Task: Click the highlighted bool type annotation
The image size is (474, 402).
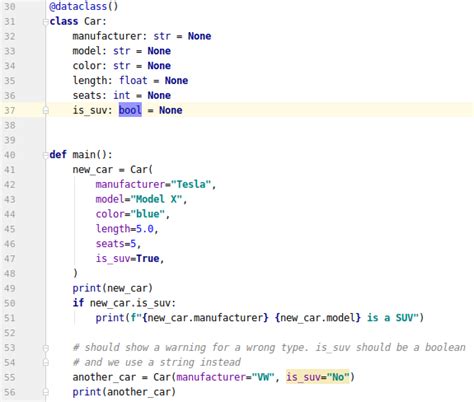Action: pyautogui.click(x=130, y=110)
